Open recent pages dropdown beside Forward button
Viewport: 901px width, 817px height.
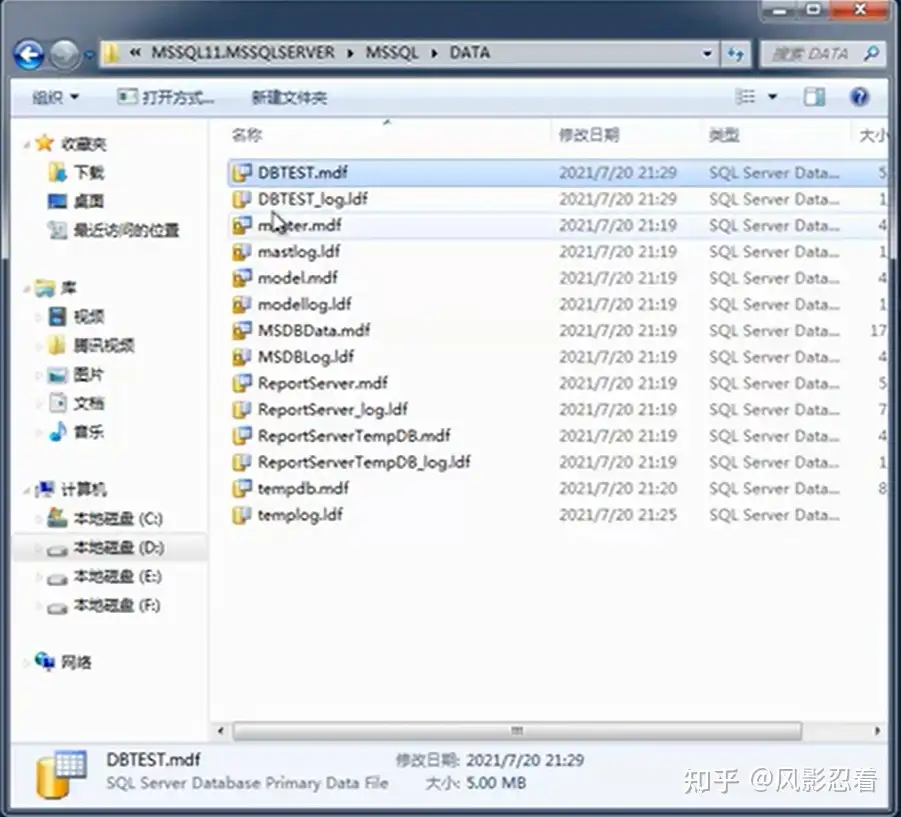pos(89,55)
